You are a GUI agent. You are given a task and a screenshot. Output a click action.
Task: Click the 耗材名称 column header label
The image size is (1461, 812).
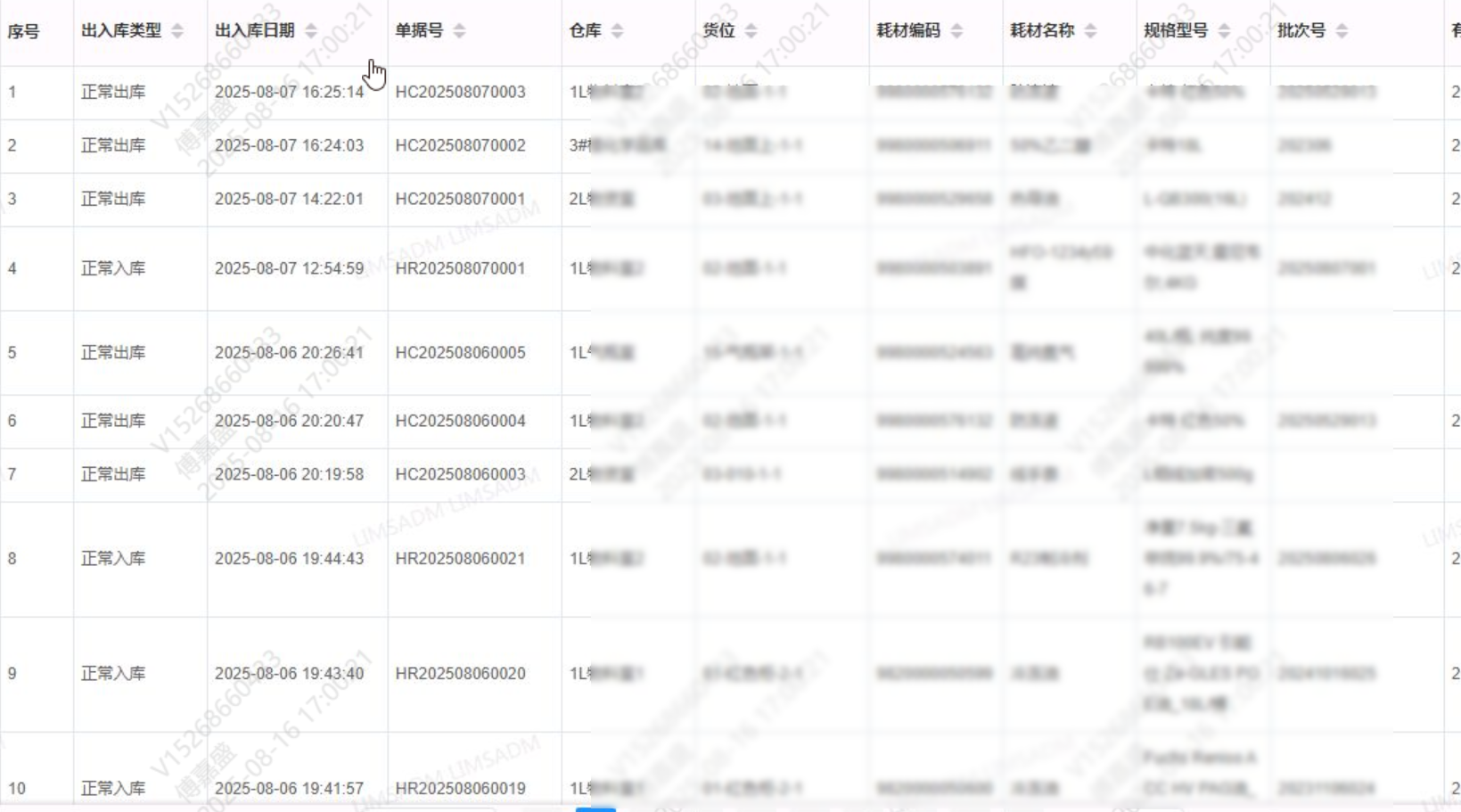(1042, 30)
